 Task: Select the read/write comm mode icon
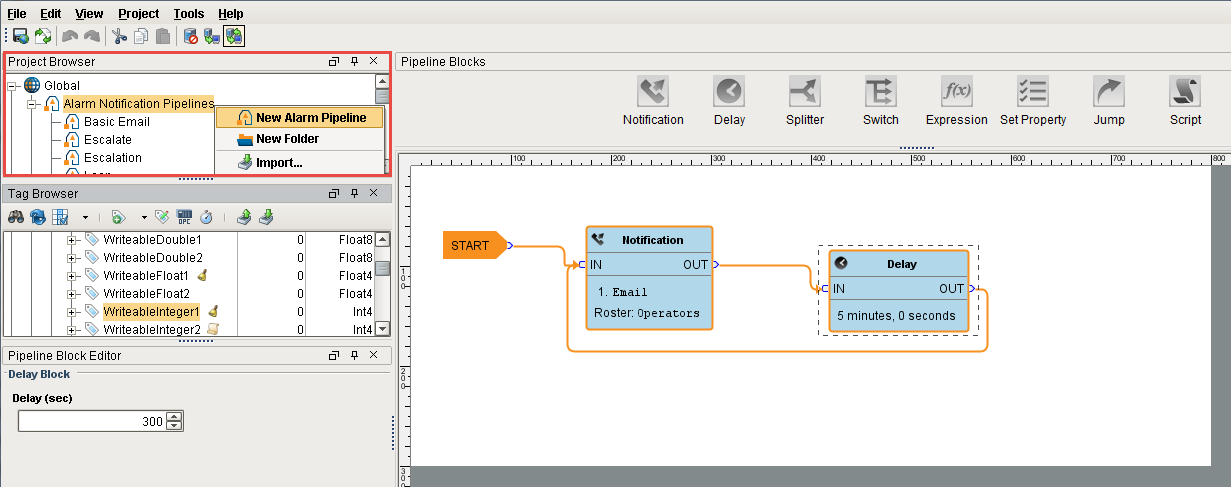pyautogui.click(x=233, y=36)
